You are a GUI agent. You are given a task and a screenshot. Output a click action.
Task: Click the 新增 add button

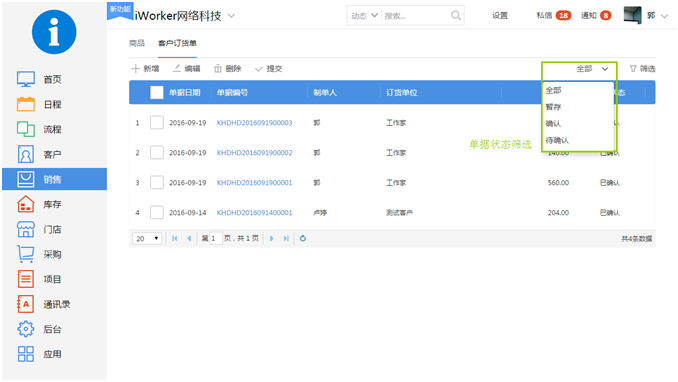pyautogui.click(x=145, y=68)
